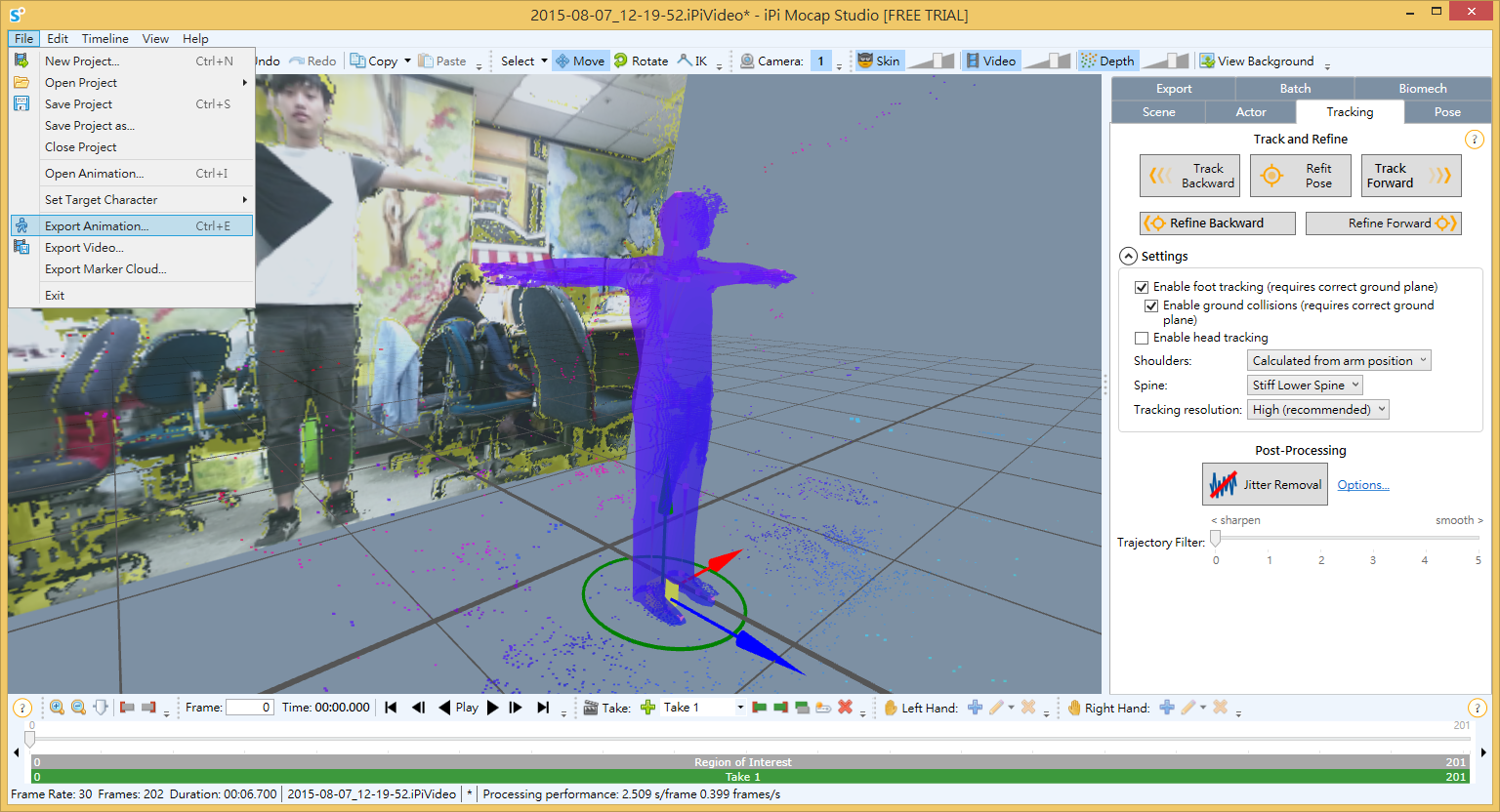Open the Tracking resolution dropdown
1500x812 pixels.
click(x=1317, y=410)
